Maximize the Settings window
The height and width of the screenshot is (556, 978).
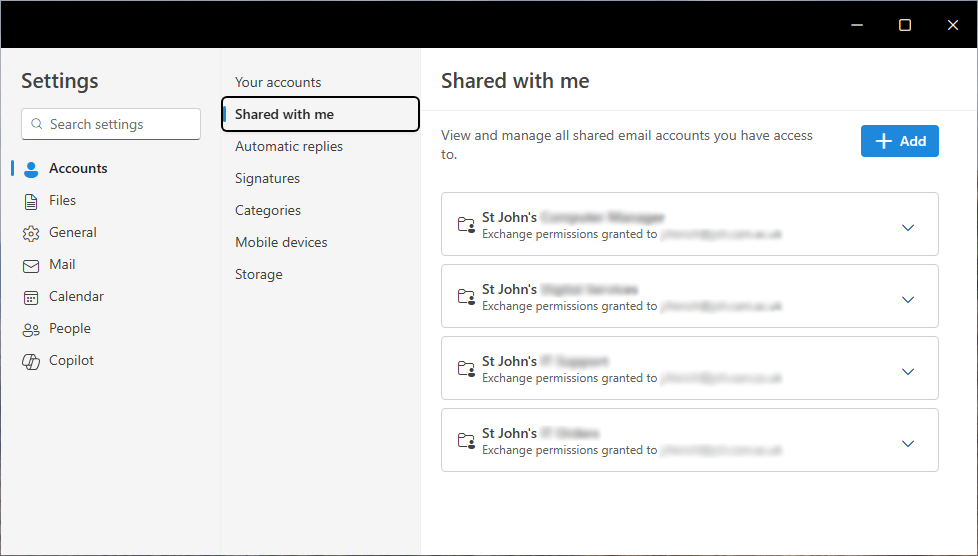click(x=904, y=25)
